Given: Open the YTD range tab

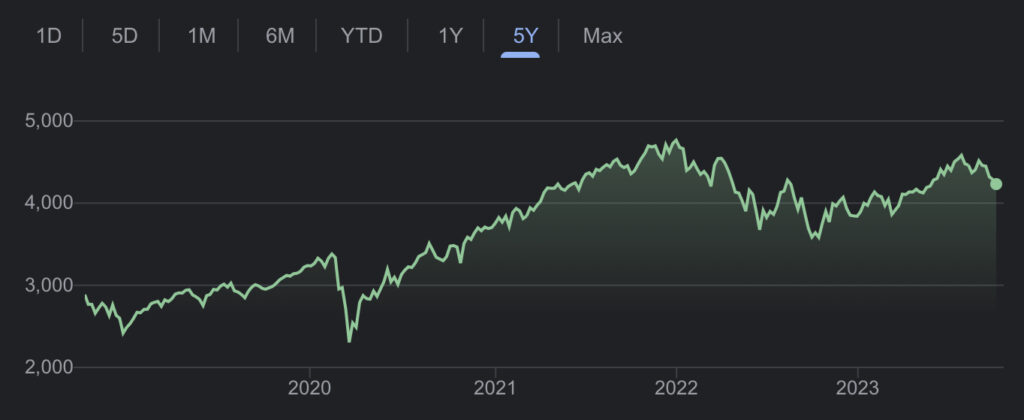Looking at the screenshot, I should click(361, 36).
